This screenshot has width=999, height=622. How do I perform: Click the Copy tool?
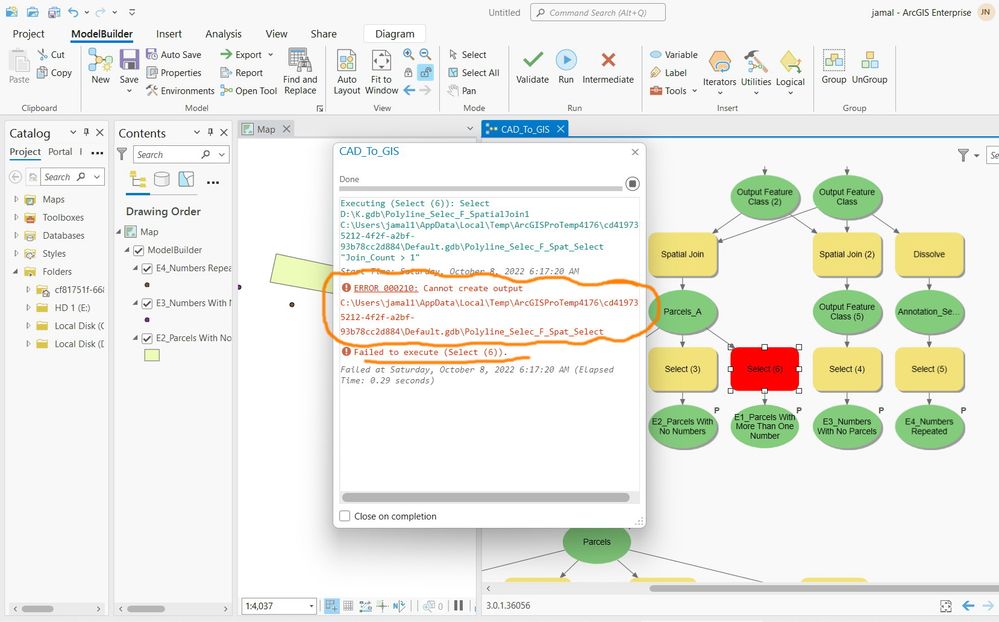[x=54, y=73]
